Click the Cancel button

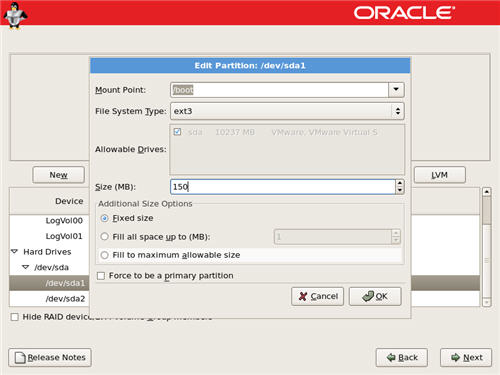click(317, 296)
